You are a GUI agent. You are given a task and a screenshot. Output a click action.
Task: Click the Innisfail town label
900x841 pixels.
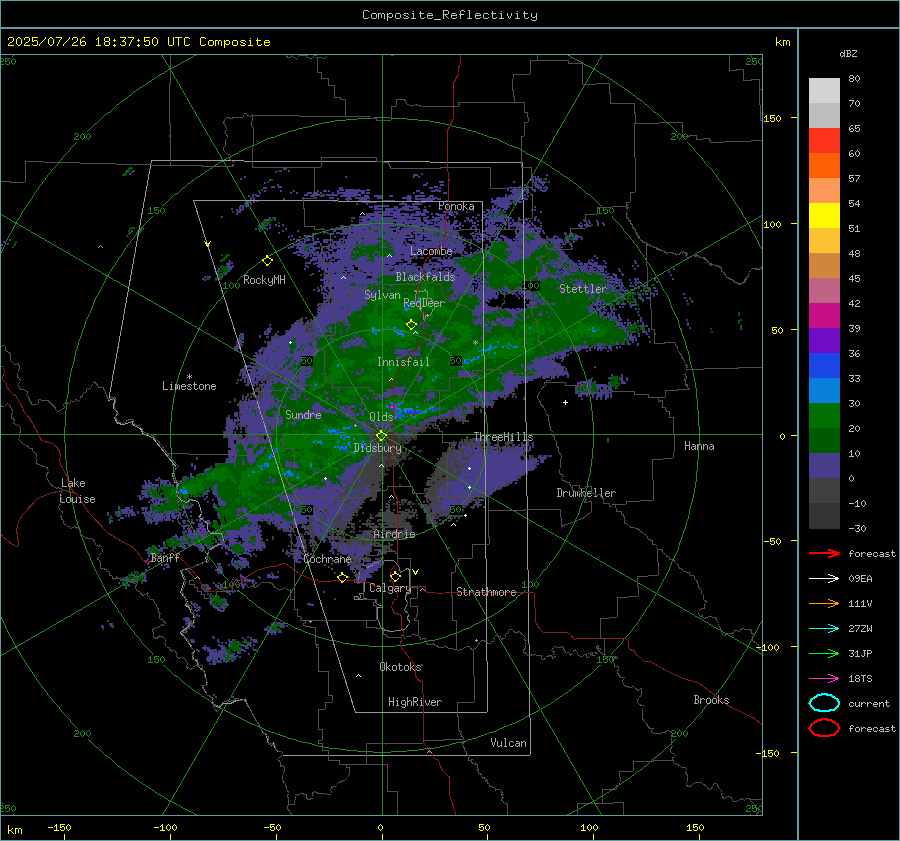click(403, 362)
